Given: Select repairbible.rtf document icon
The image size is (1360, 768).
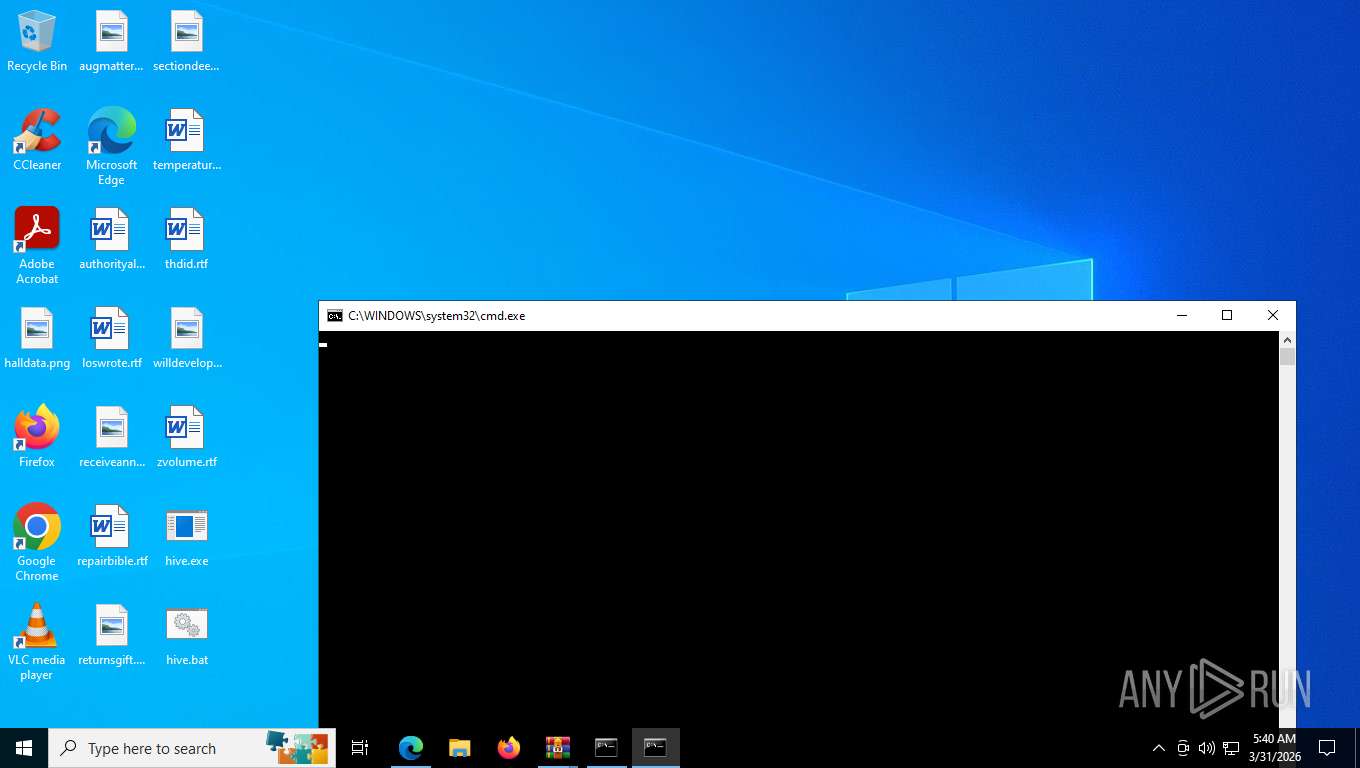Looking at the screenshot, I should [111, 536].
